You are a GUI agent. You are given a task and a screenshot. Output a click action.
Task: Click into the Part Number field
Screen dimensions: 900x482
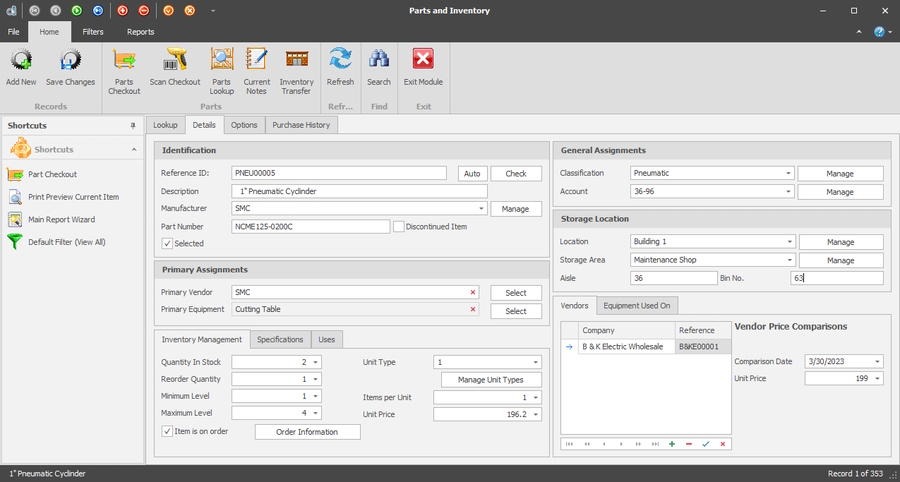[311, 227]
